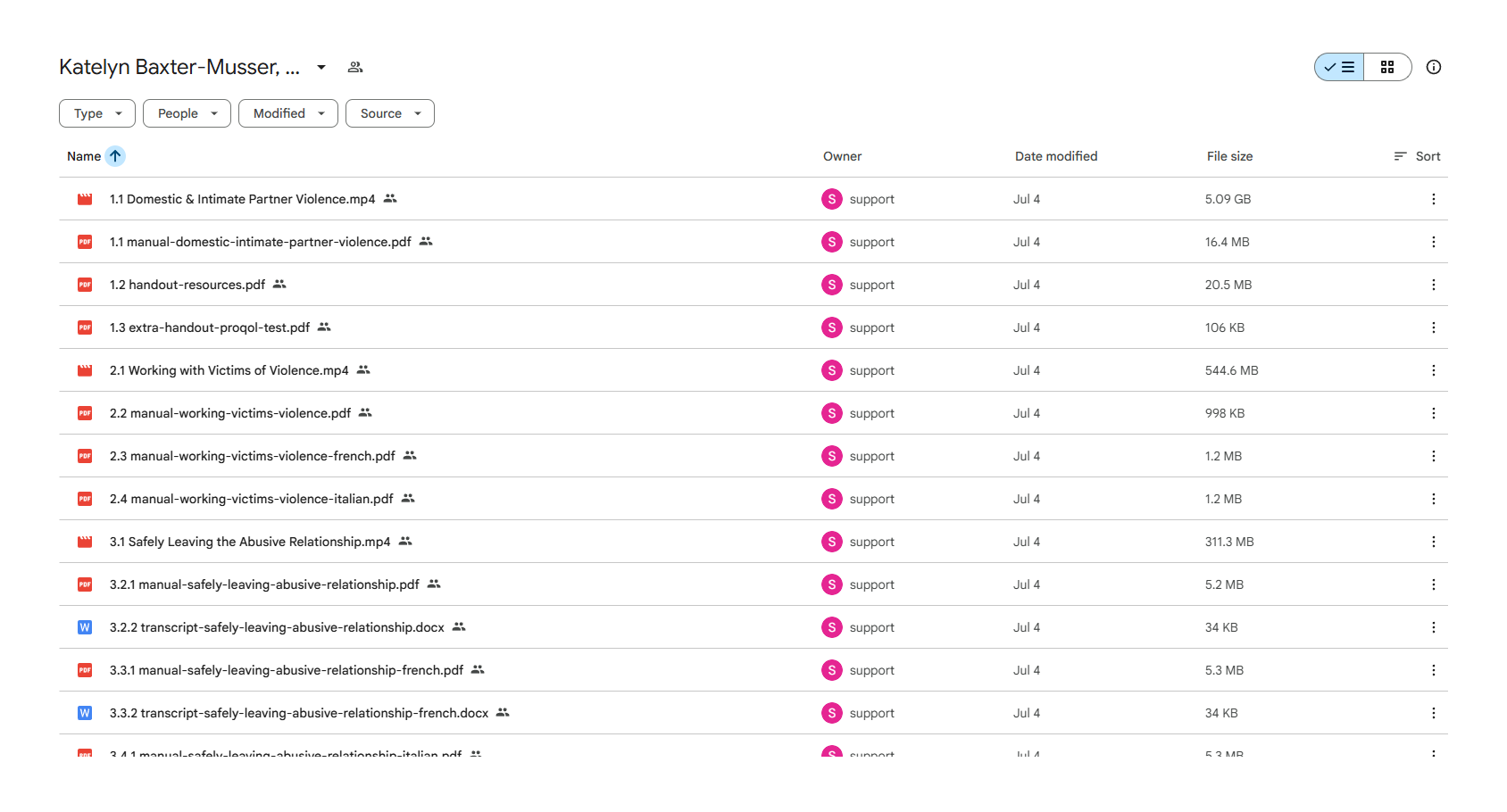
Task: Click Word icon of 3.2.2 transcript docx file
Action: click(85, 627)
